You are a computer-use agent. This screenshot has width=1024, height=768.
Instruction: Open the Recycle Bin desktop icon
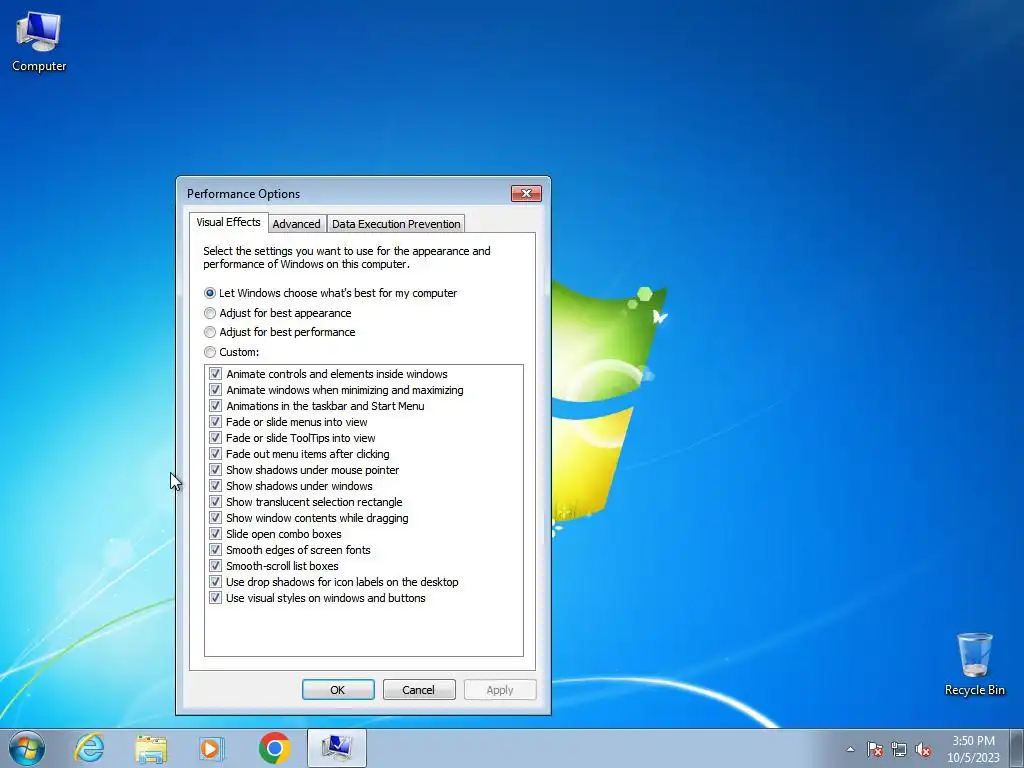974,664
